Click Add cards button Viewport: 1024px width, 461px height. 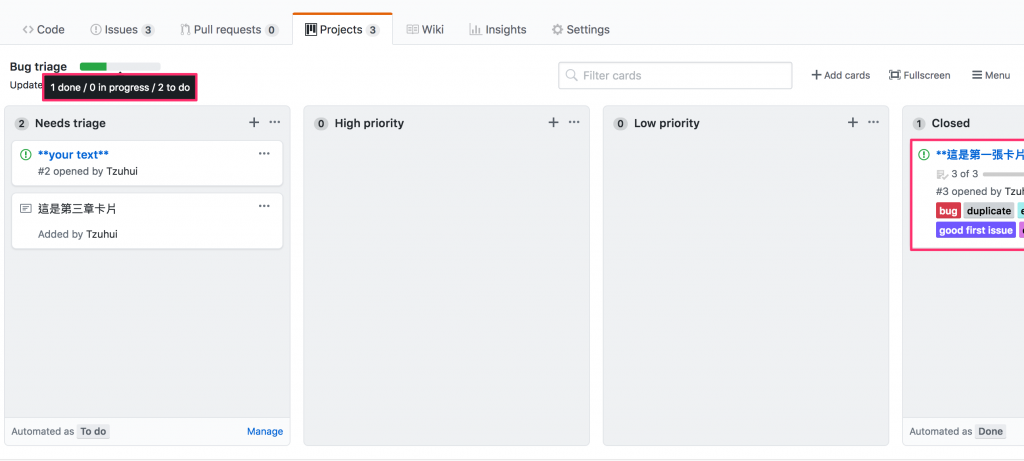click(x=840, y=75)
